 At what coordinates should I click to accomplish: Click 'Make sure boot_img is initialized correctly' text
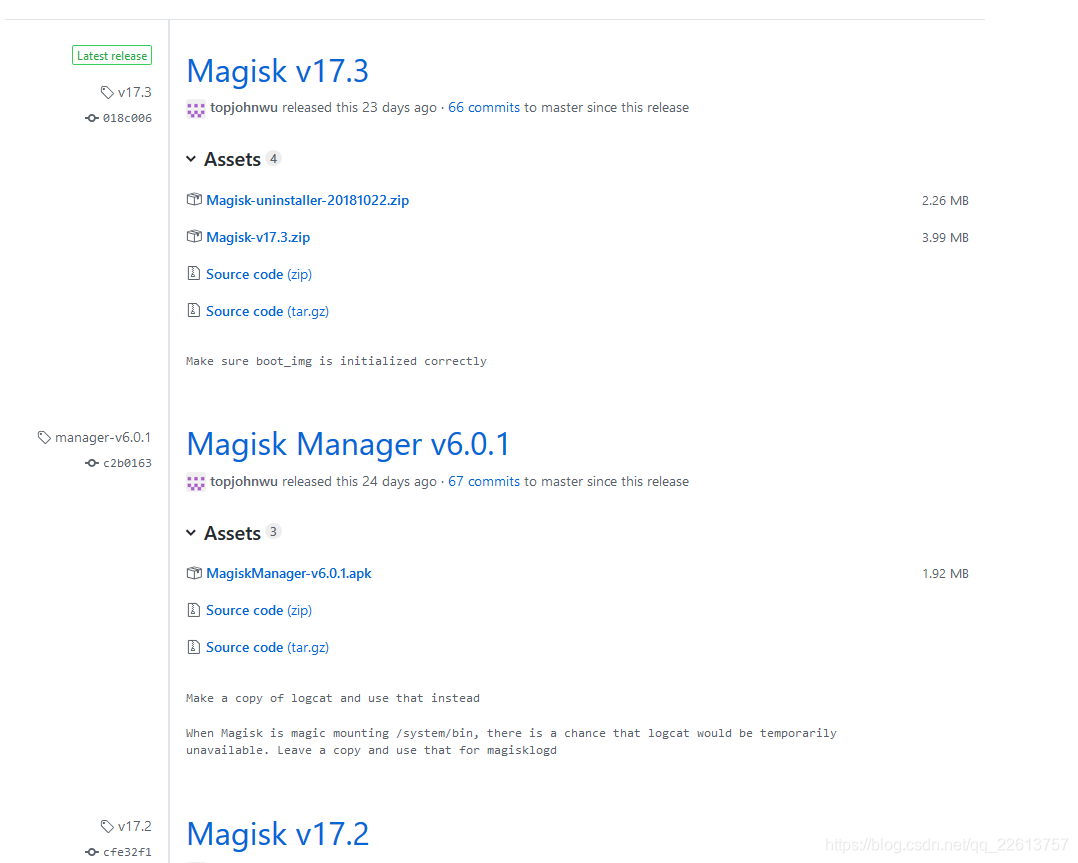pos(336,361)
